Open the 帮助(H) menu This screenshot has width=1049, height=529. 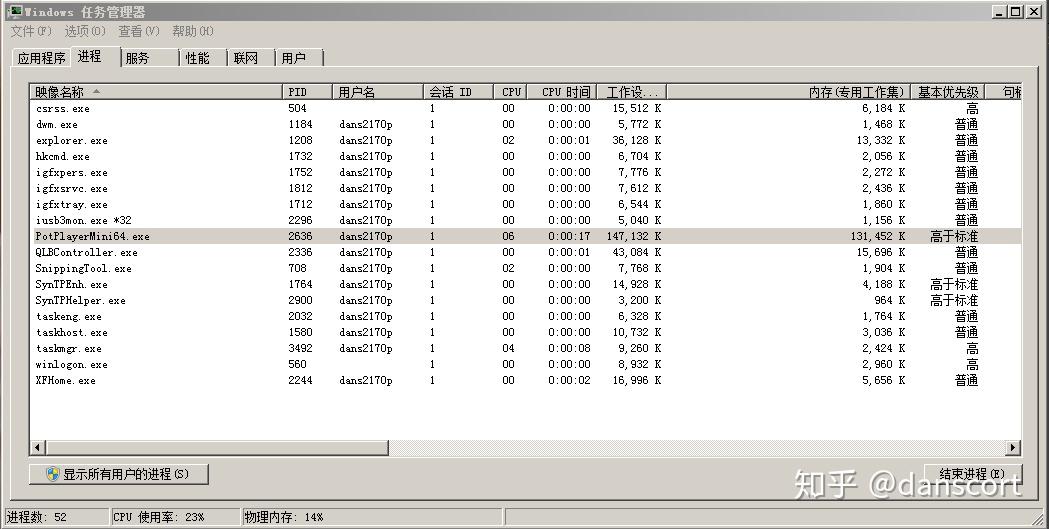click(193, 31)
